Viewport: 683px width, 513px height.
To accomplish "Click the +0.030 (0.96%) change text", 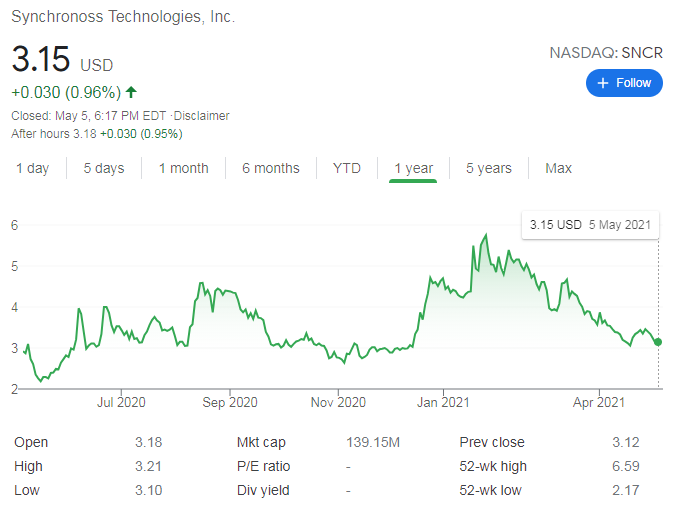I will (x=66, y=92).
